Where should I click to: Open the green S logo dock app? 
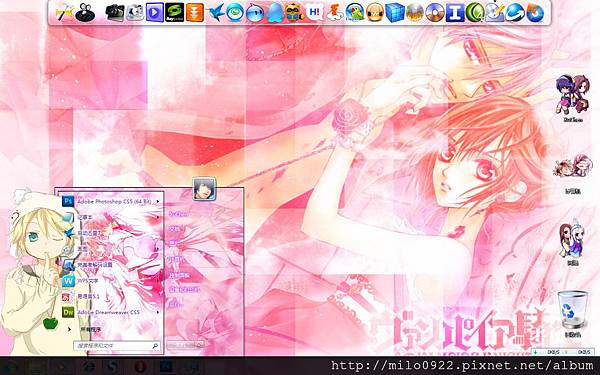[174, 13]
